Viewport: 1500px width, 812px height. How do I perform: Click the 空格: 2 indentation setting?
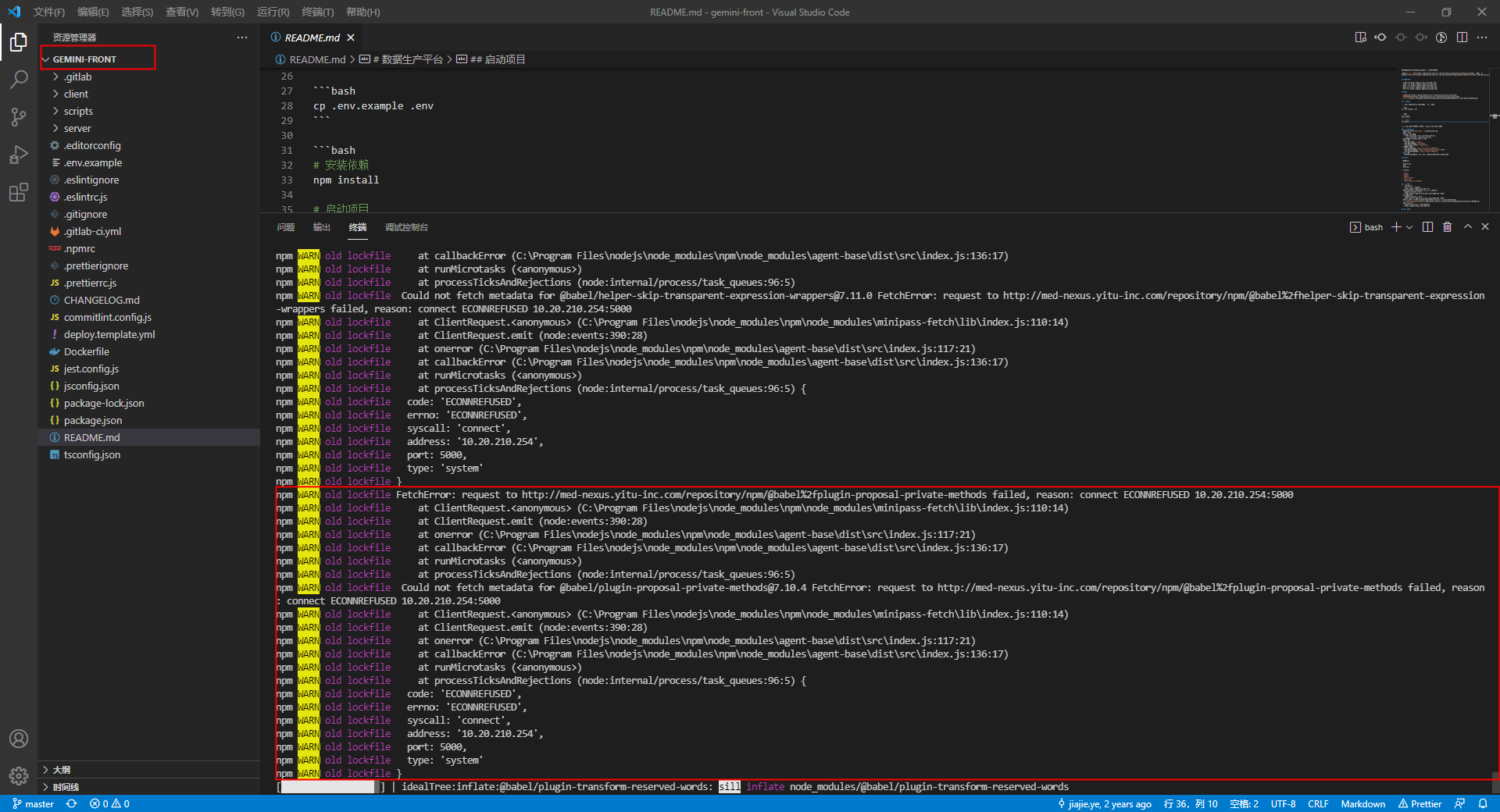pos(1244,803)
